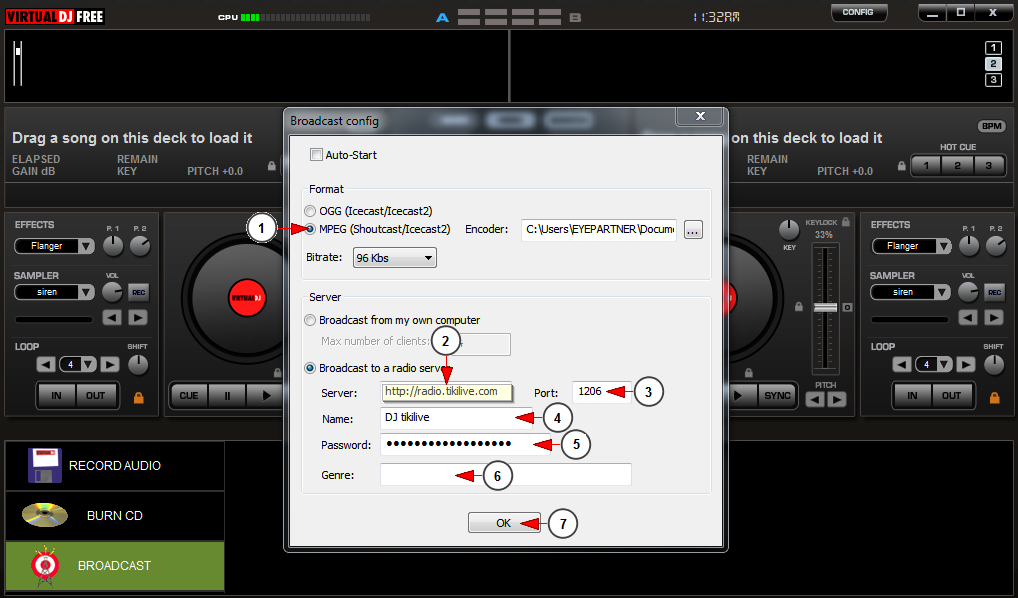This screenshot has width=1018, height=598.
Task: Click the right deck BPM button
Action: [992, 126]
